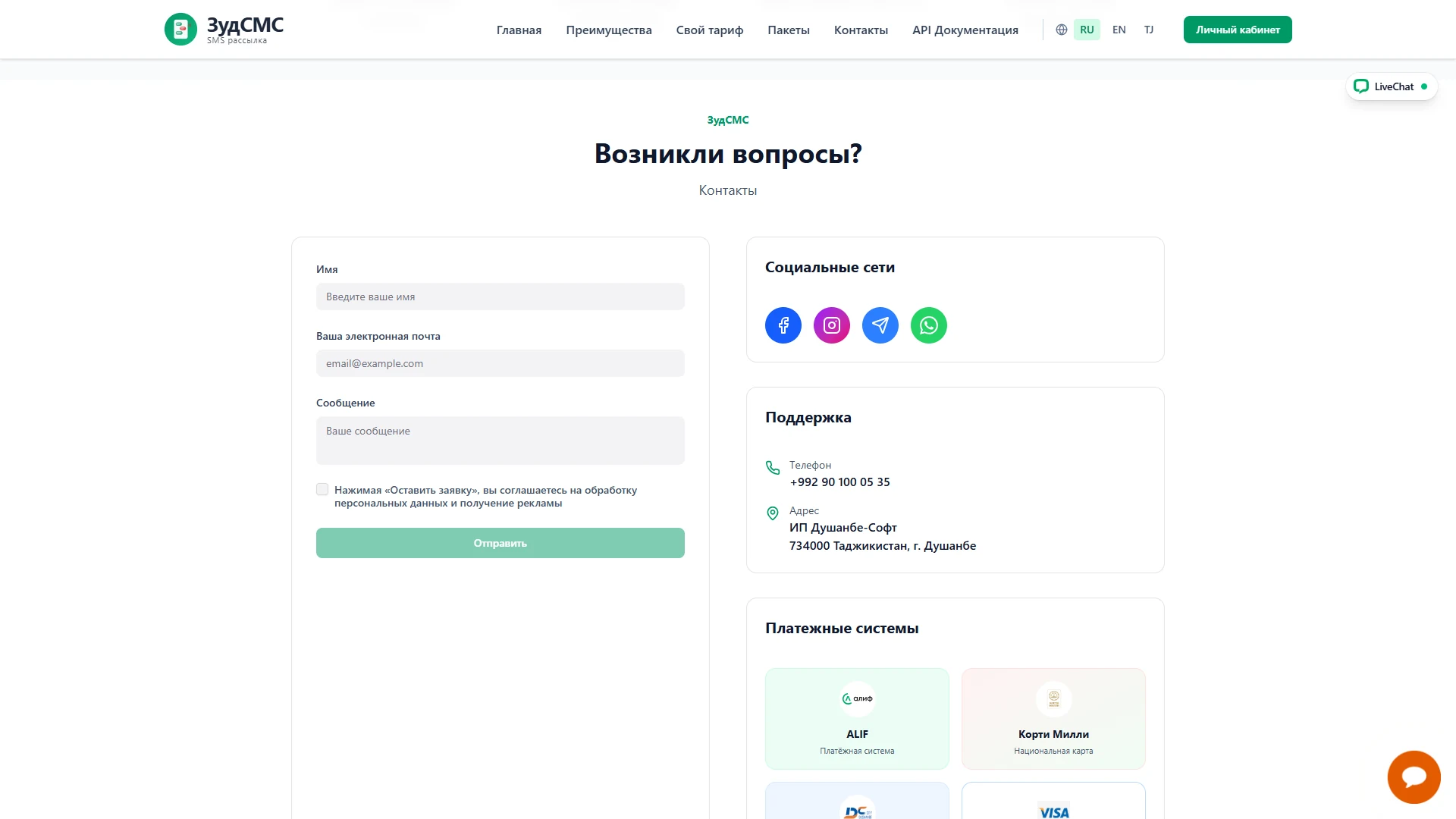Focus the Ваше сообщение text area
The width and height of the screenshot is (1456, 819).
pyautogui.click(x=500, y=441)
